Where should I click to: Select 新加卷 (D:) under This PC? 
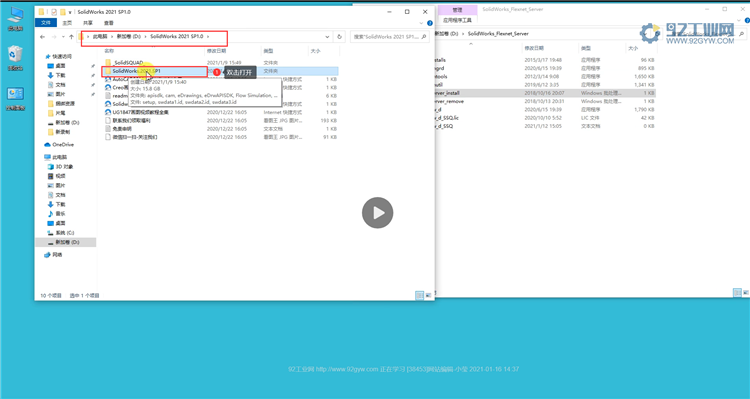click(x=66, y=242)
